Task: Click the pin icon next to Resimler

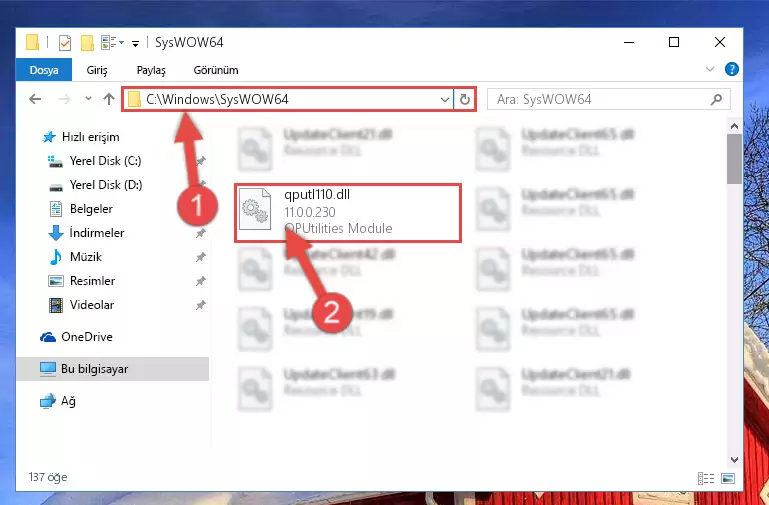Action: 200,281
